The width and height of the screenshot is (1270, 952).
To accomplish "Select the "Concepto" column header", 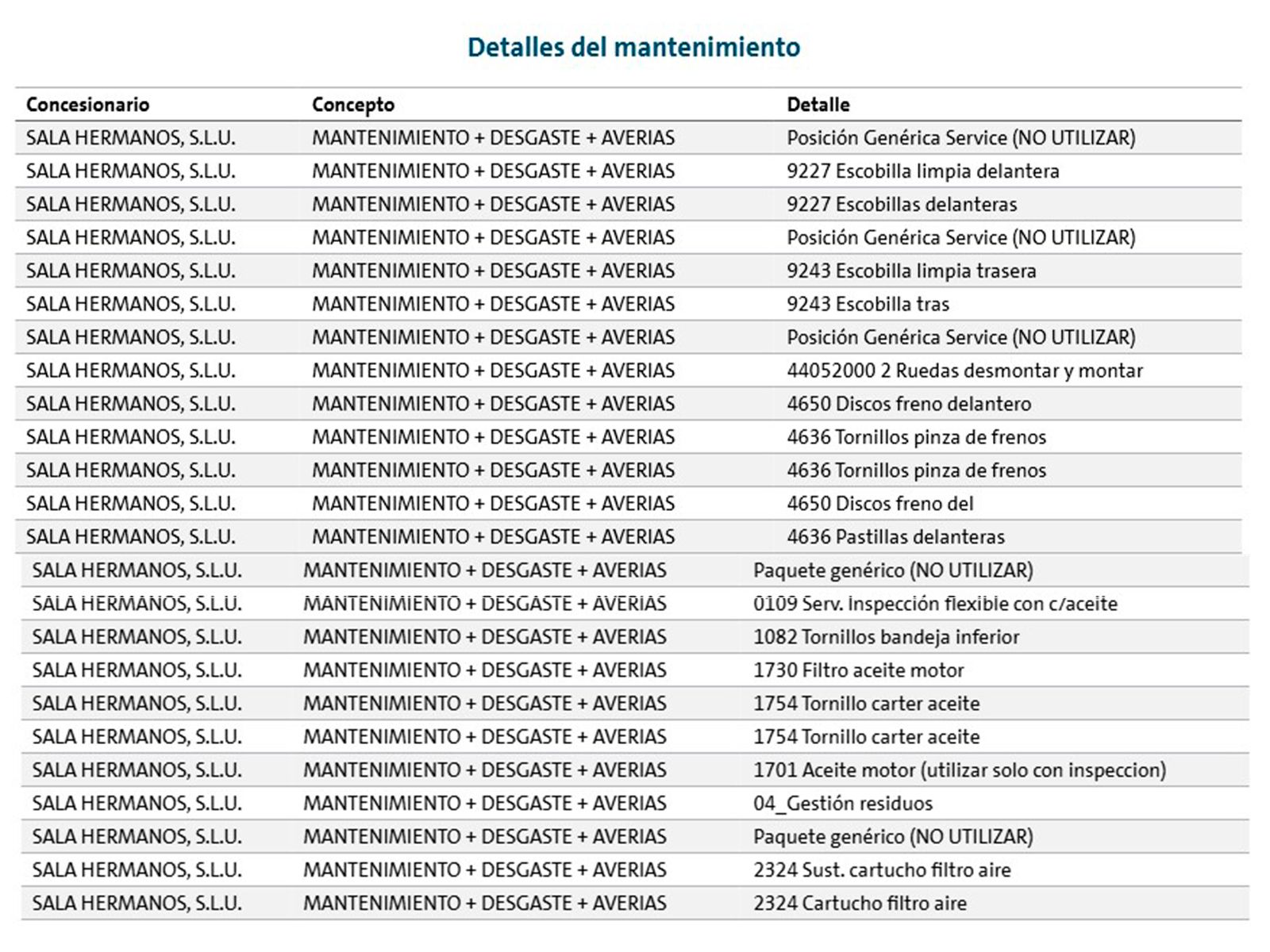I will [x=353, y=105].
